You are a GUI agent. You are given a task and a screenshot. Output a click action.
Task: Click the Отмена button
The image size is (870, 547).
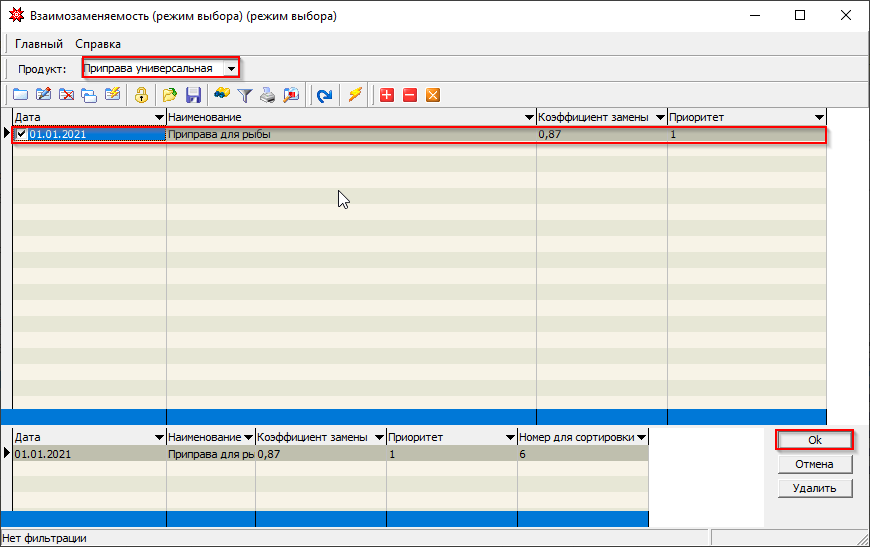click(x=814, y=464)
